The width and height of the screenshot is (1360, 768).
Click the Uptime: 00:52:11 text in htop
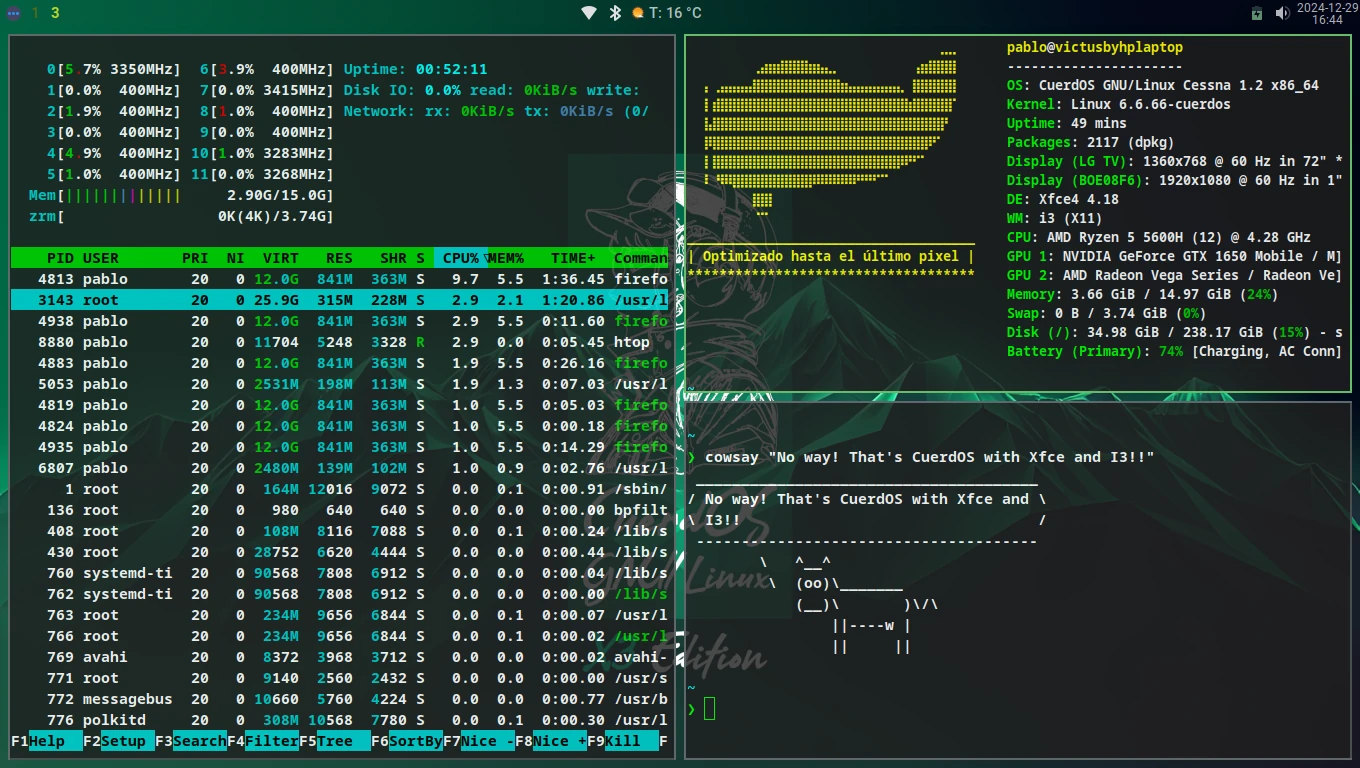click(x=415, y=69)
